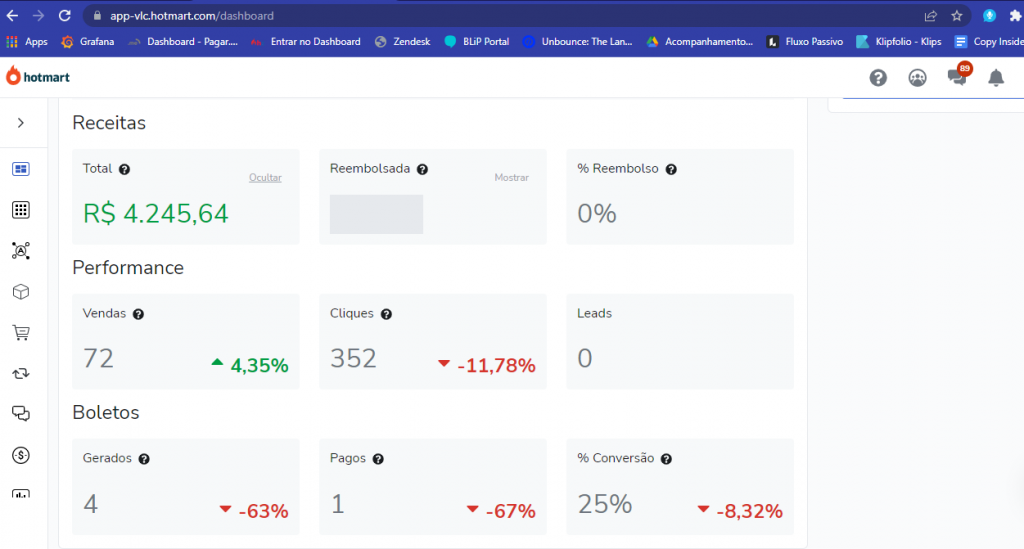Image resolution: width=1024 pixels, height=549 pixels.
Task: Click the notifications bell icon
Action: (996, 78)
